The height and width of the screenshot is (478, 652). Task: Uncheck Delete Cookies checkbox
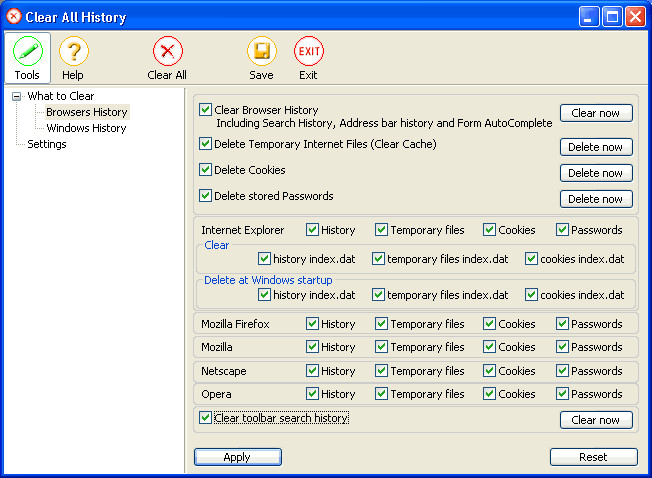[205, 170]
